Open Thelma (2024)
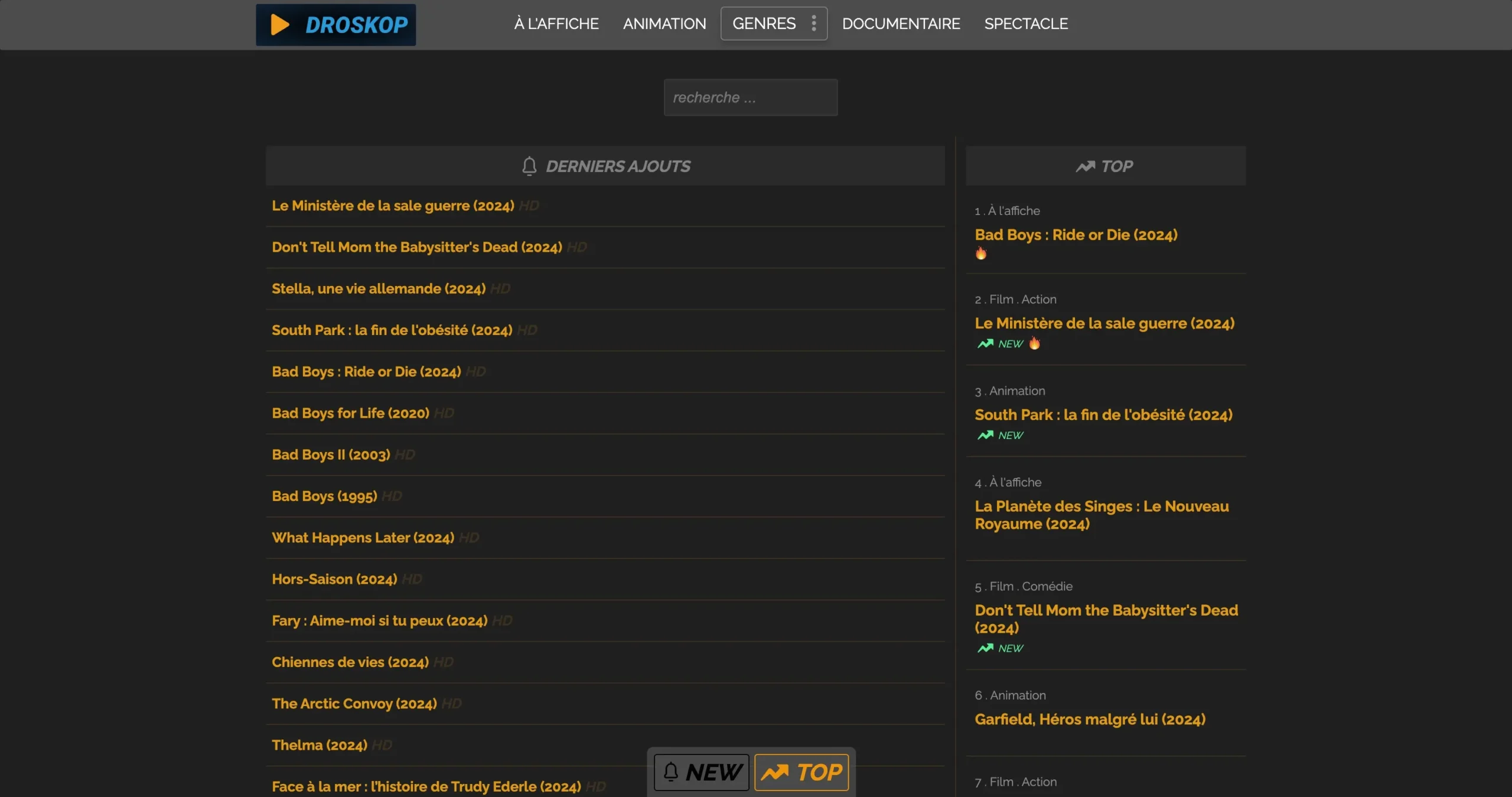The height and width of the screenshot is (797, 1512). tap(320, 745)
